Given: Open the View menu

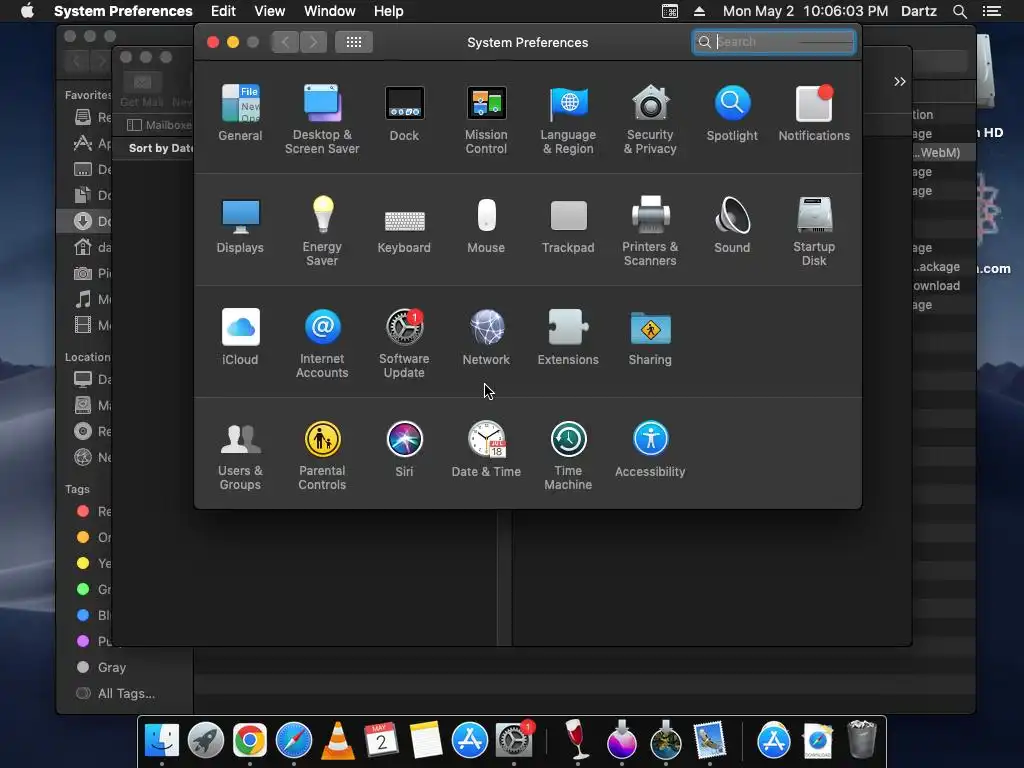Looking at the screenshot, I should coord(270,11).
